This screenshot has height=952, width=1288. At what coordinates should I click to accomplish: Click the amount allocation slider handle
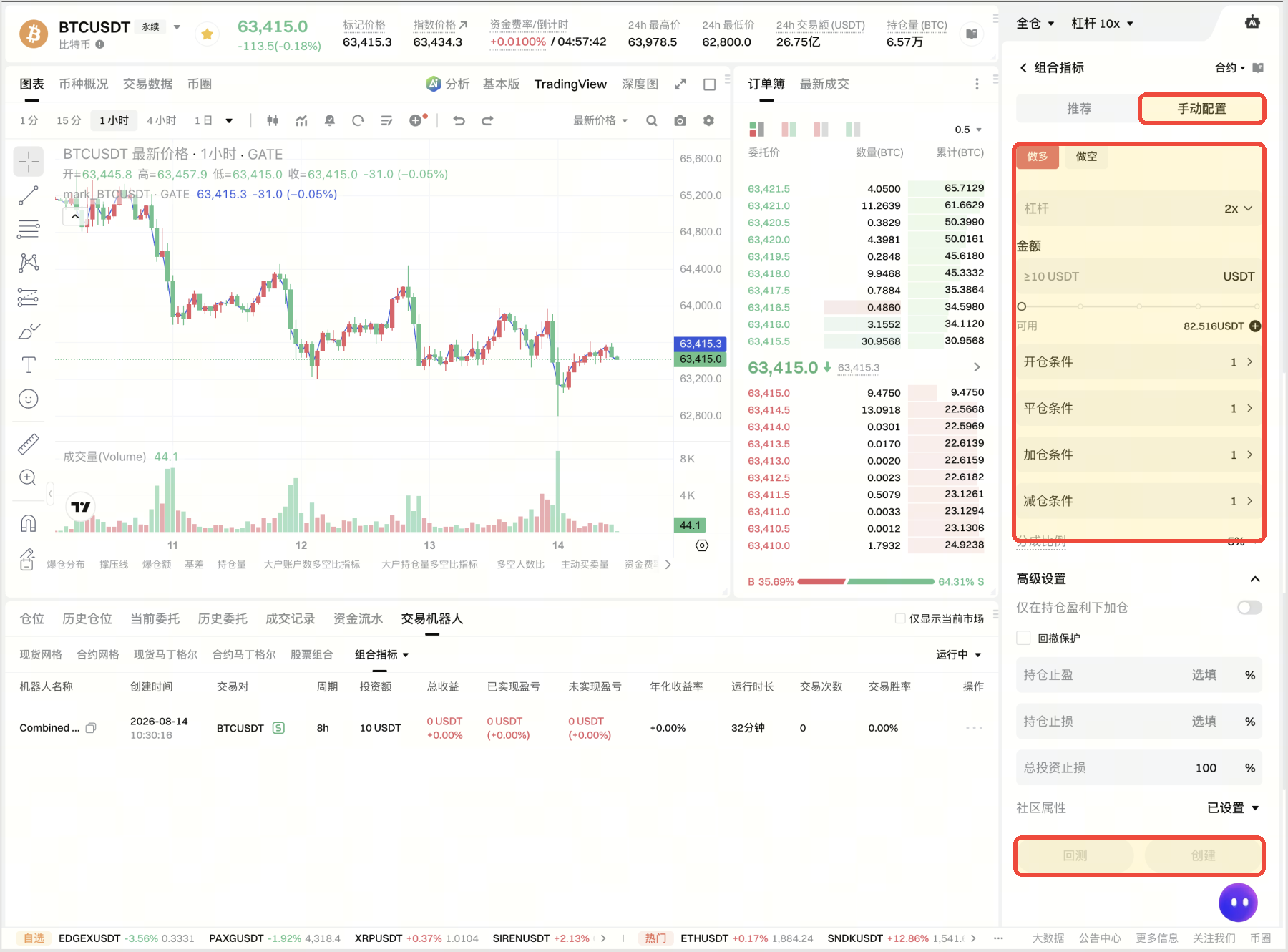pos(1022,306)
